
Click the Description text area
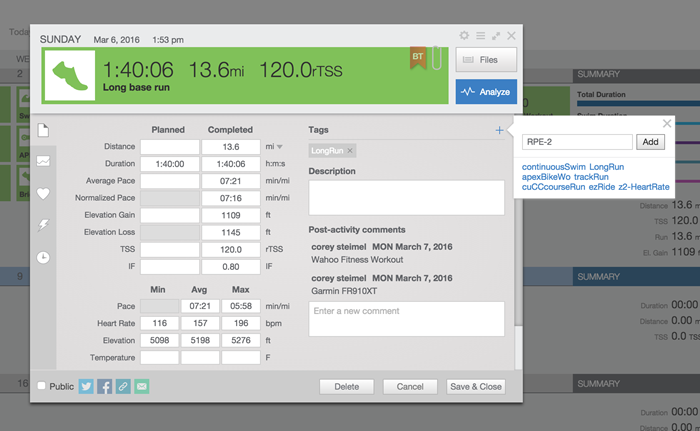[406, 197]
